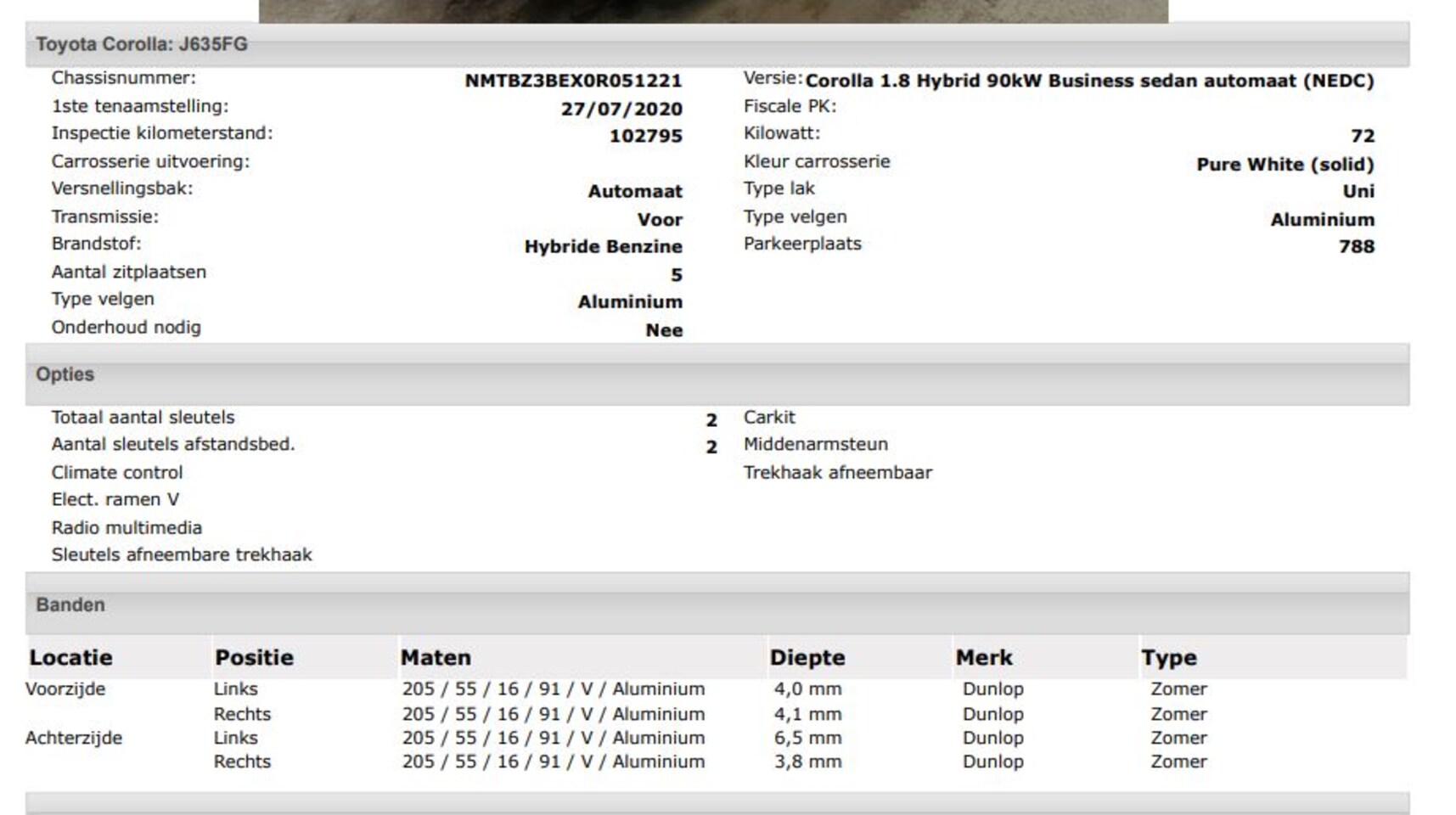This screenshot has height=815, width=1456.
Task: Select chassis number NMTBZ3BEX0R051221
Action: (x=573, y=81)
